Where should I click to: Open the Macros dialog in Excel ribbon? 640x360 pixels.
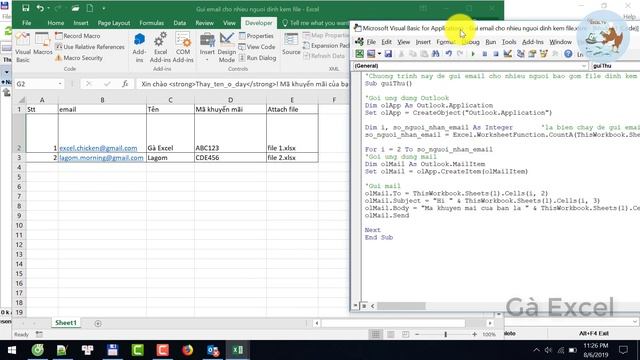42,44
